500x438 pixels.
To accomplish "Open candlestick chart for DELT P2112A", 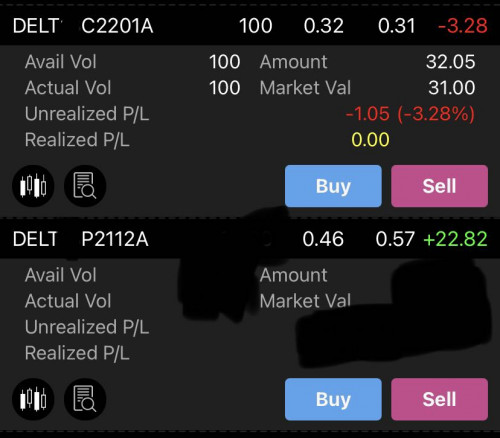I will 33,399.
